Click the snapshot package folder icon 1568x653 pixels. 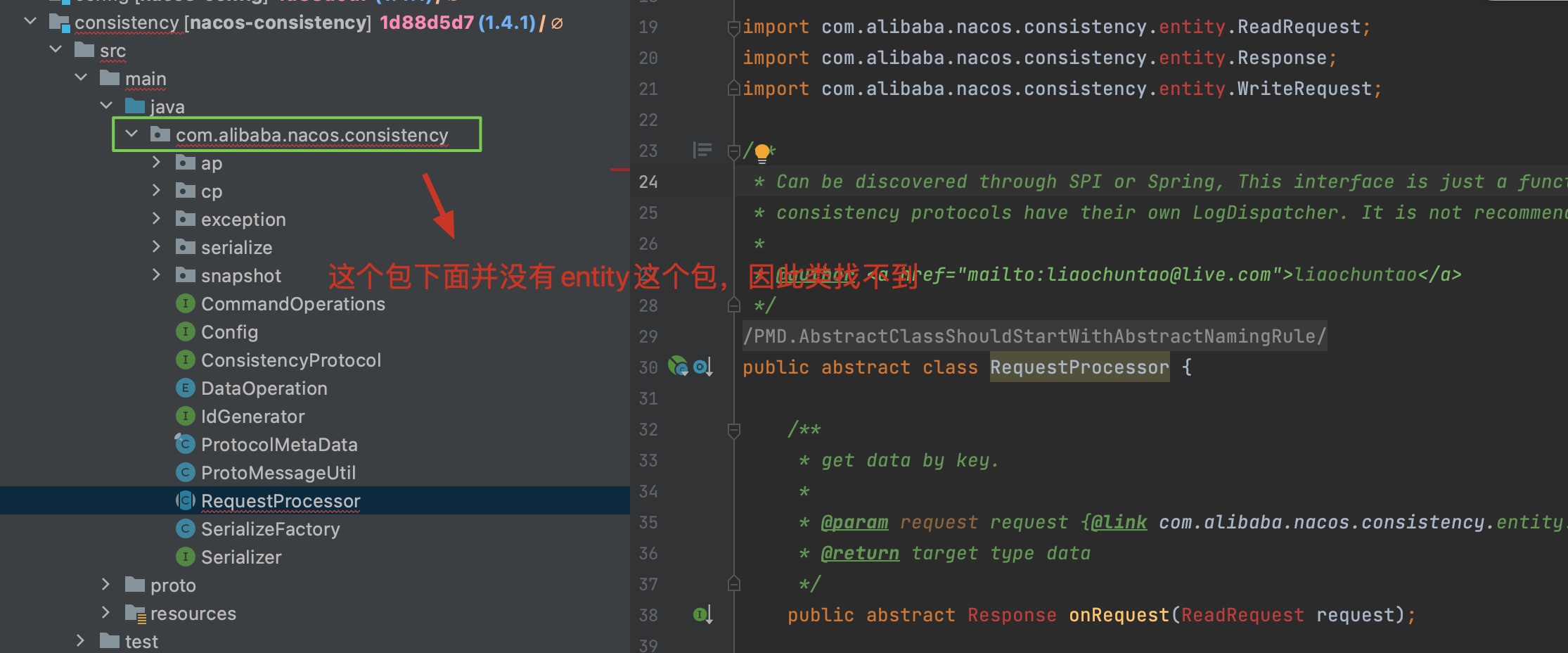(186, 274)
